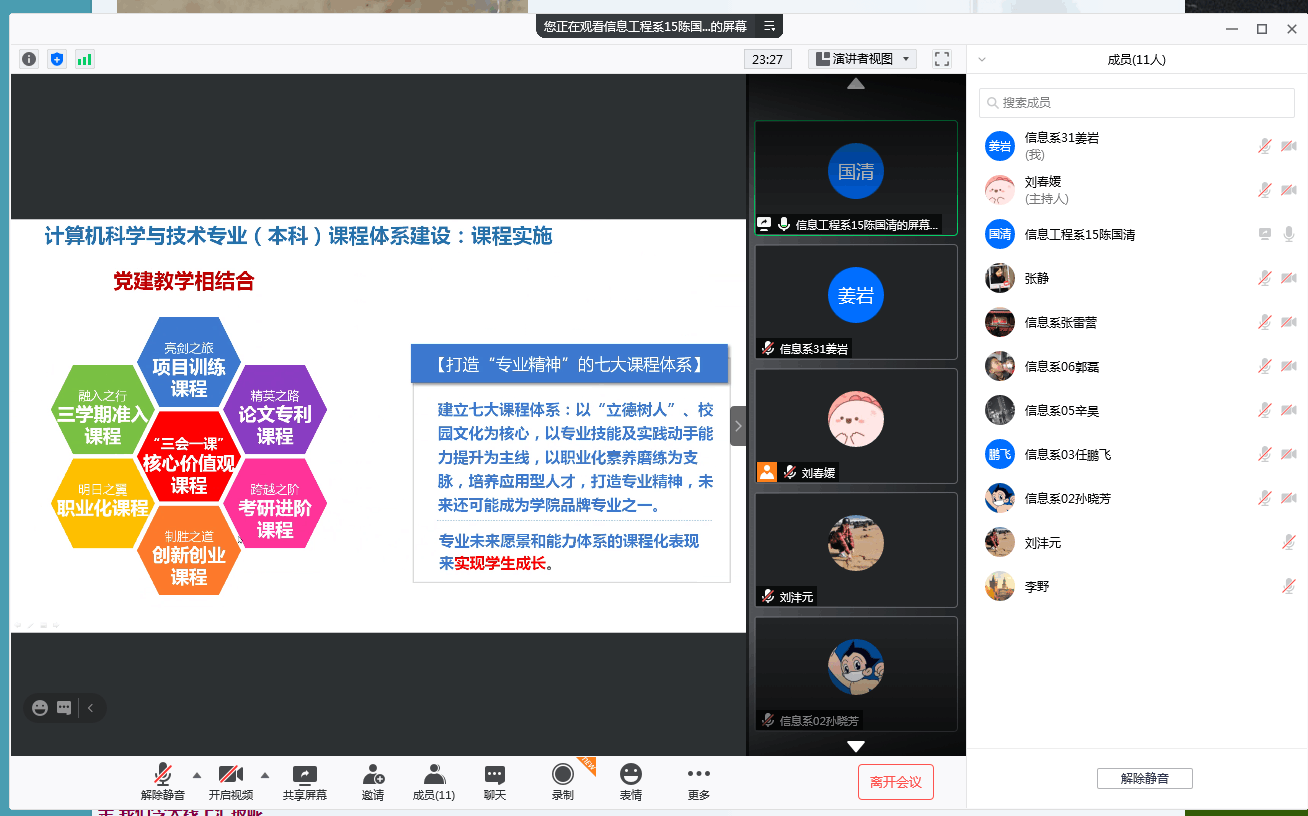
Task: Toggle the Members (成员) panel in the toolbar
Action: pyautogui.click(x=434, y=782)
